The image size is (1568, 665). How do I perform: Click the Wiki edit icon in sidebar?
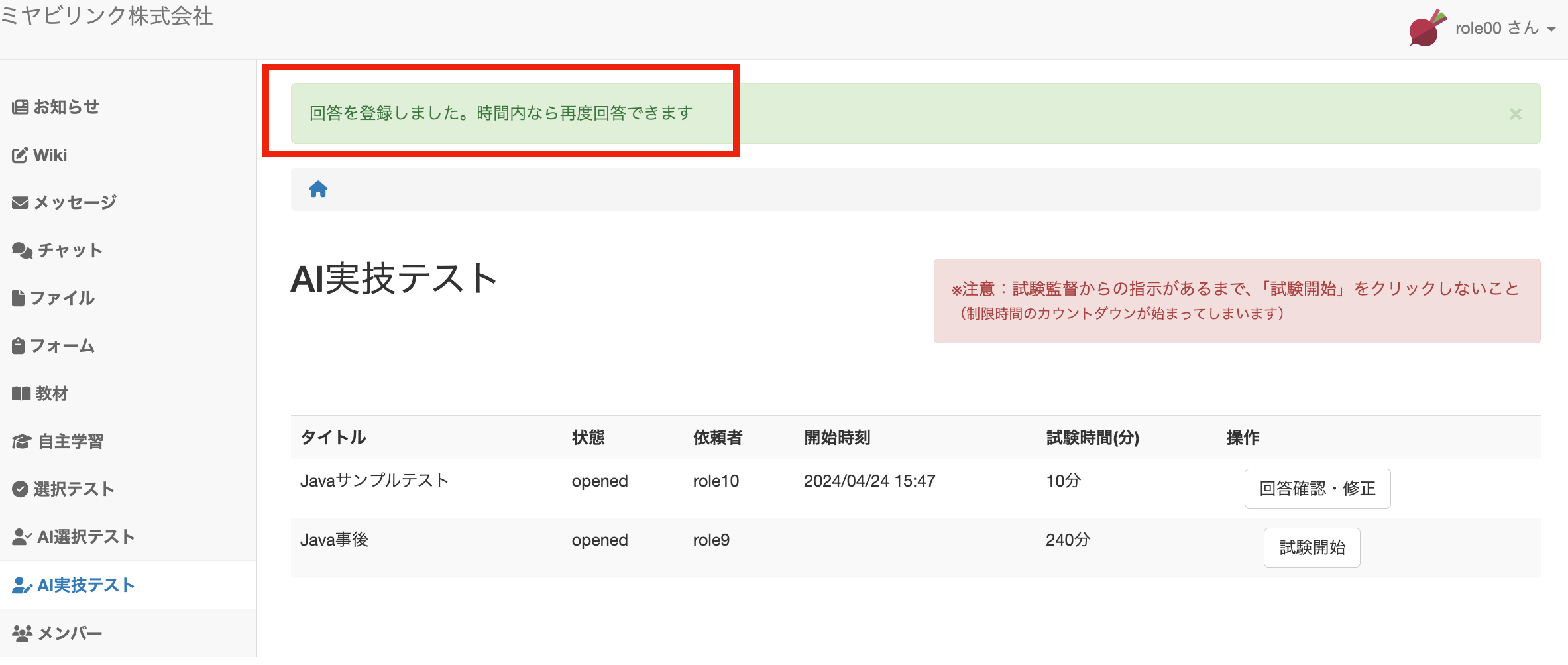coord(20,155)
